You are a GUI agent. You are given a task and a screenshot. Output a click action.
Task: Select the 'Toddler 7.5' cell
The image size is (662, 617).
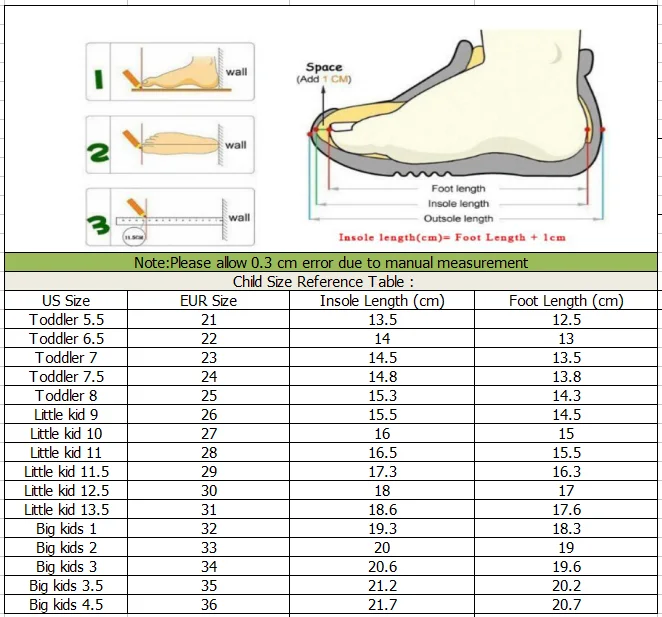[x=66, y=377]
